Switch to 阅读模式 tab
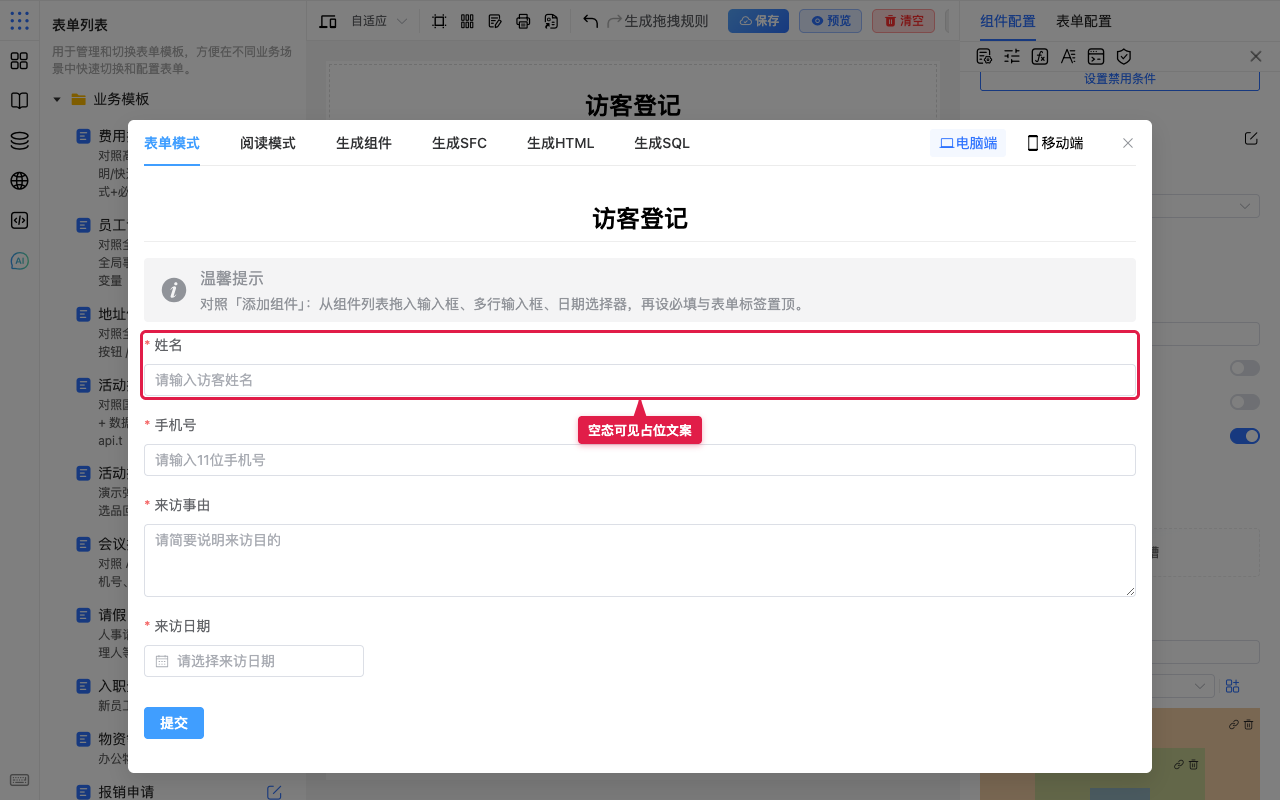 (268, 143)
